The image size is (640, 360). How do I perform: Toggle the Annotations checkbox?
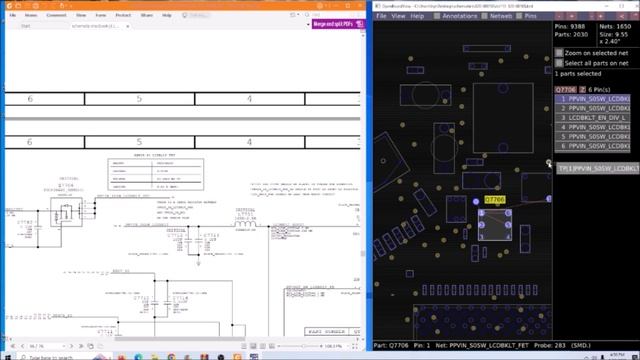(437, 16)
